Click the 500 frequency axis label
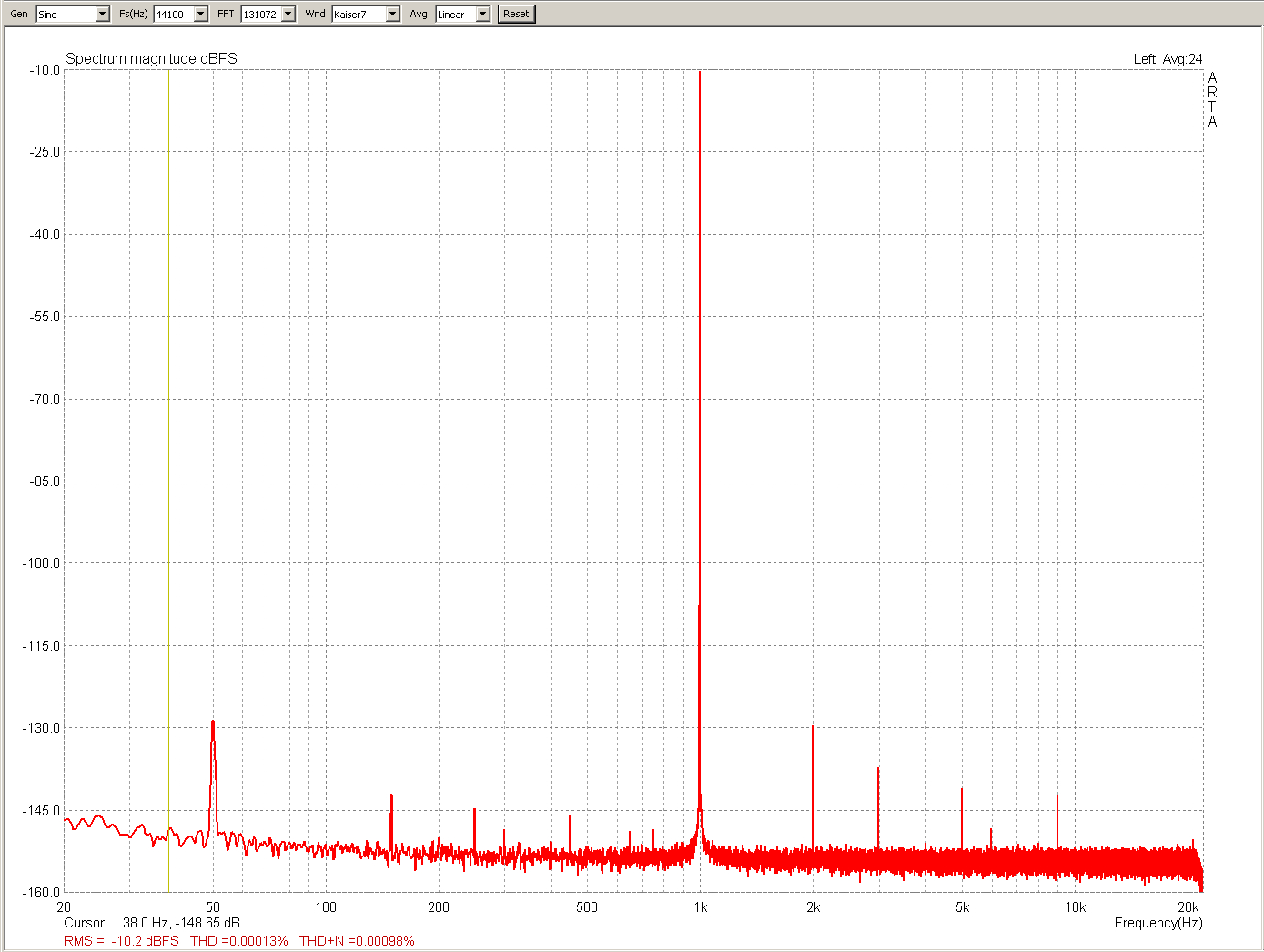Viewport: 1264px width, 952px height. coord(587,907)
